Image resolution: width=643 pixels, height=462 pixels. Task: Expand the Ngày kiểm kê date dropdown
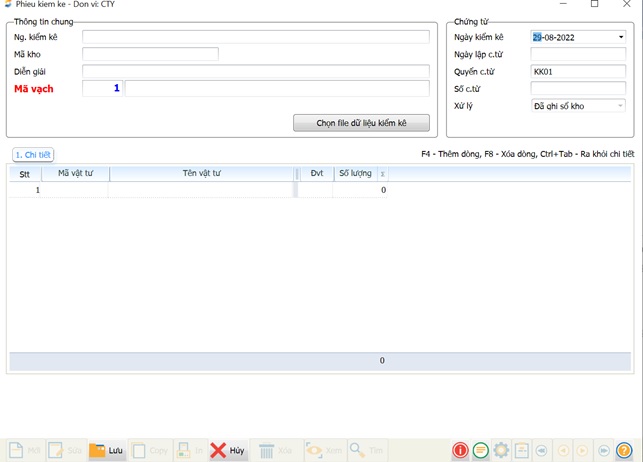coord(620,38)
